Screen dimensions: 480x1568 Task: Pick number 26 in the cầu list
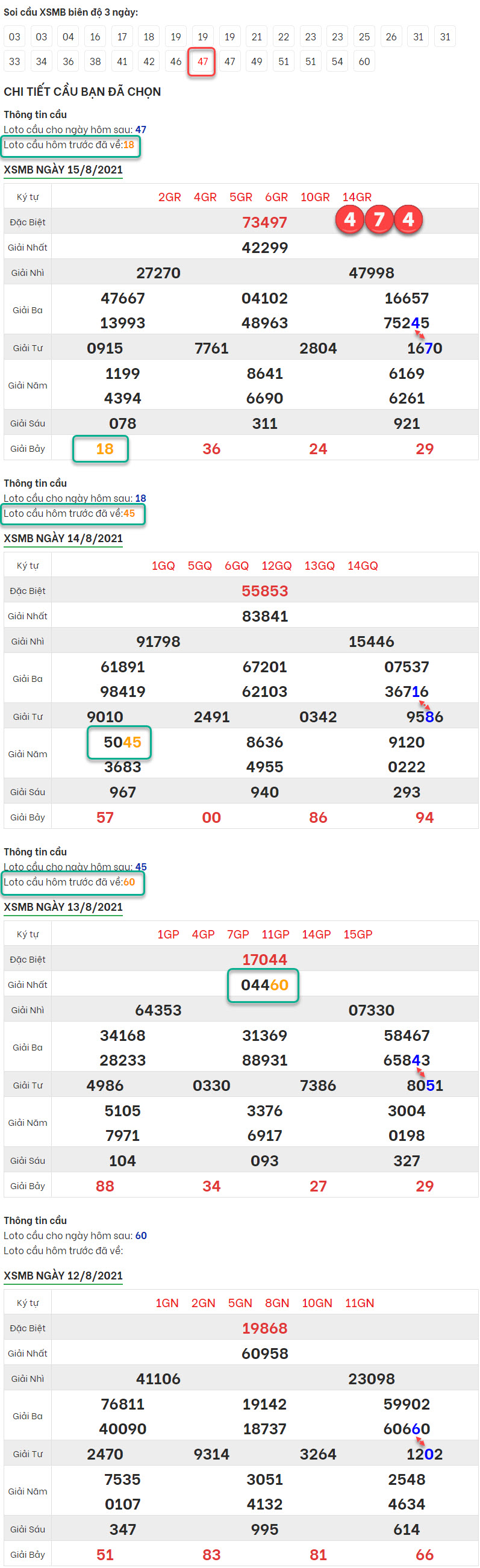[391, 37]
